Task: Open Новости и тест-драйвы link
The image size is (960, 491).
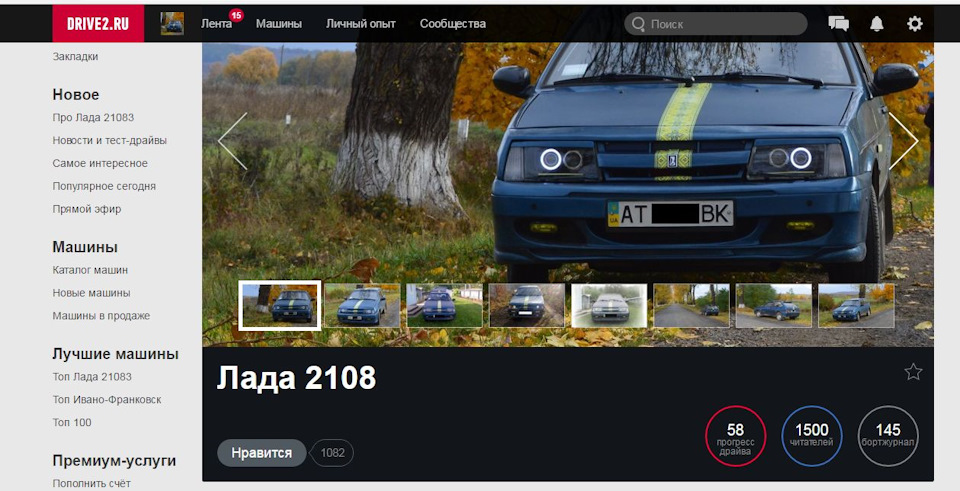Action: tap(110, 140)
